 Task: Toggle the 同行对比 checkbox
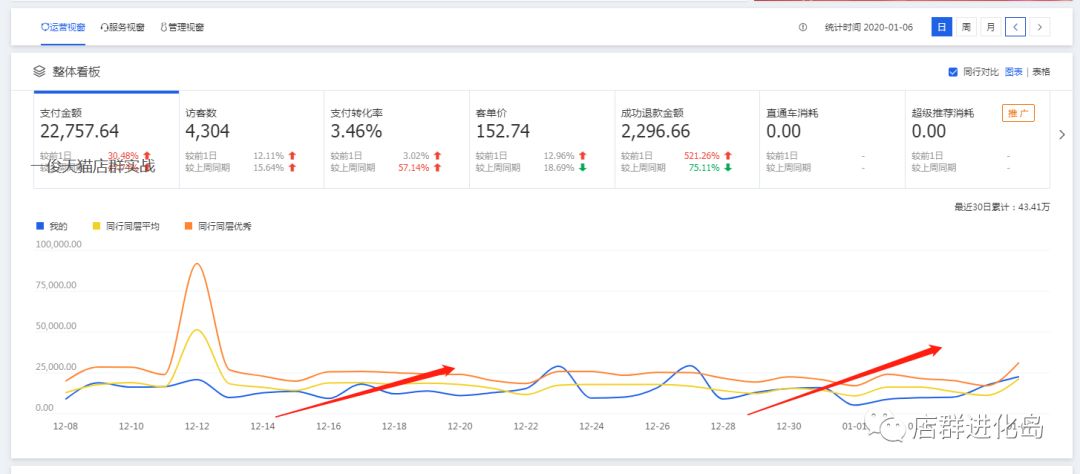(x=953, y=72)
